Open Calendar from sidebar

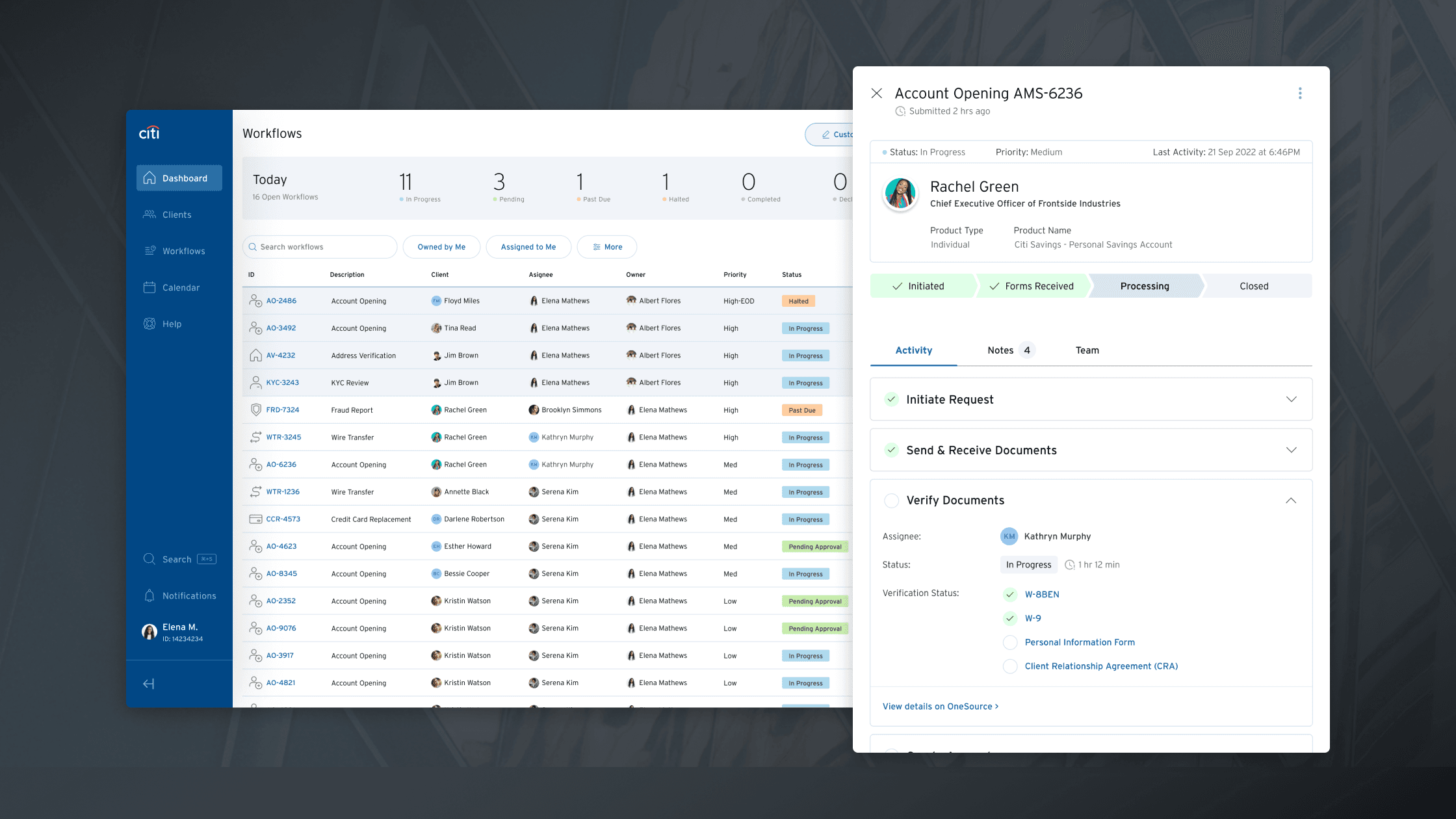click(172, 287)
